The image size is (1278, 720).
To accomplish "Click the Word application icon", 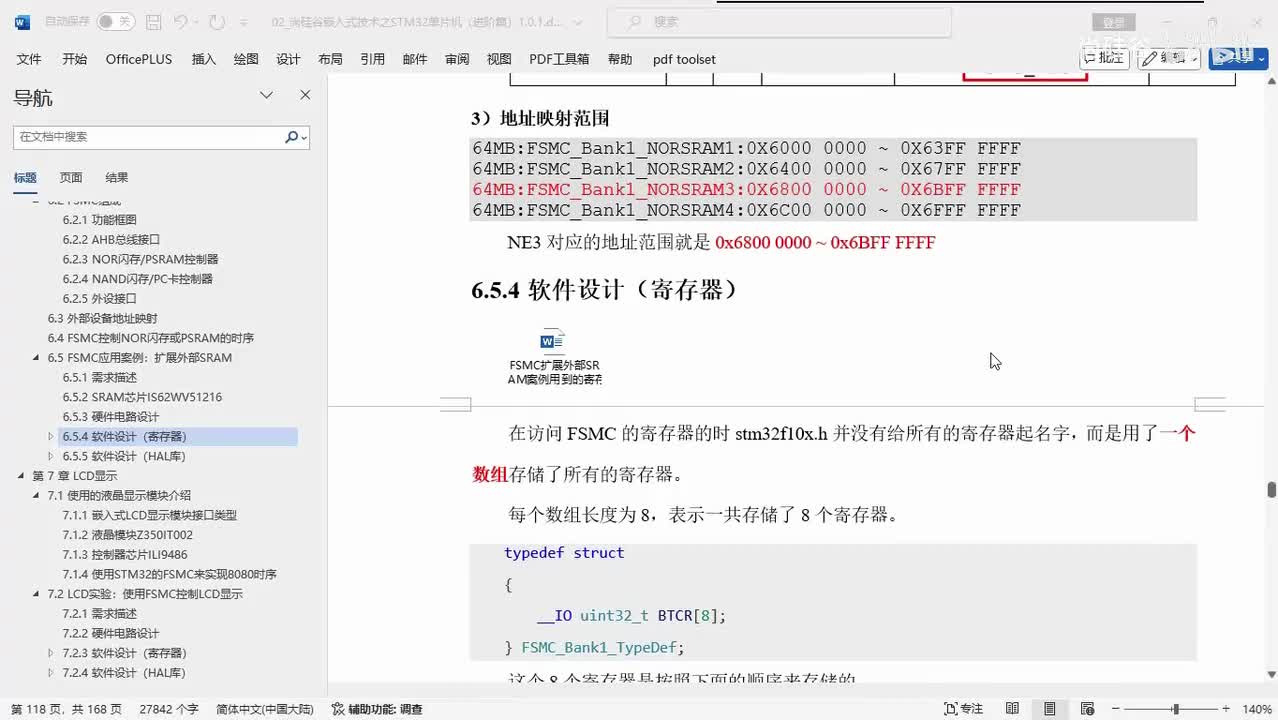I will pos(22,21).
